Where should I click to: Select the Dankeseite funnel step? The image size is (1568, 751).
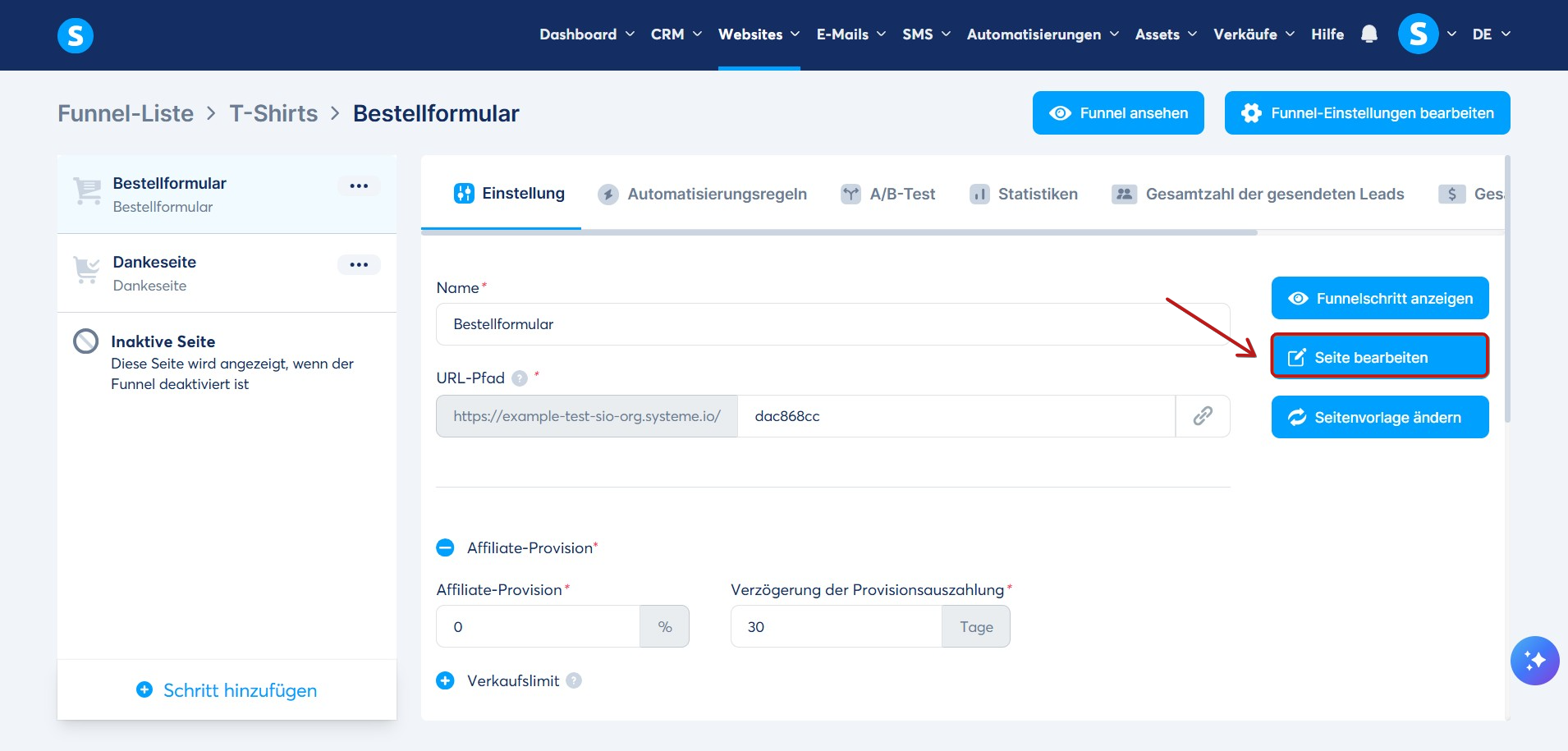tap(227, 273)
